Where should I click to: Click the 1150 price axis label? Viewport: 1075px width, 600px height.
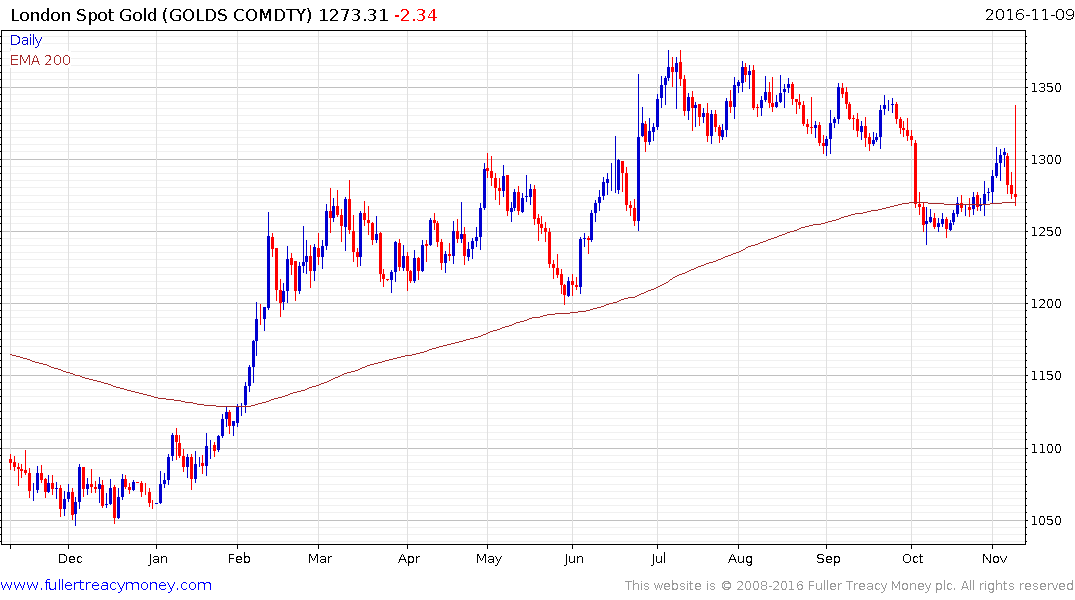[1046, 376]
